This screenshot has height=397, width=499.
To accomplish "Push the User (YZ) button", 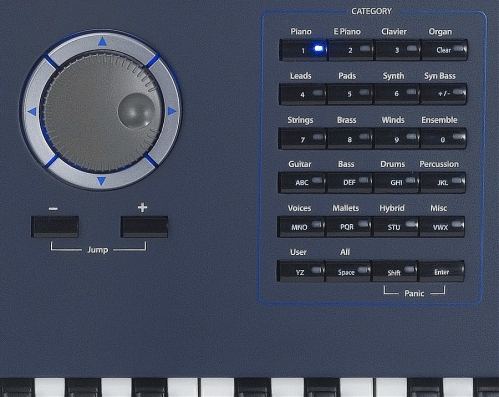I will point(301,272).
